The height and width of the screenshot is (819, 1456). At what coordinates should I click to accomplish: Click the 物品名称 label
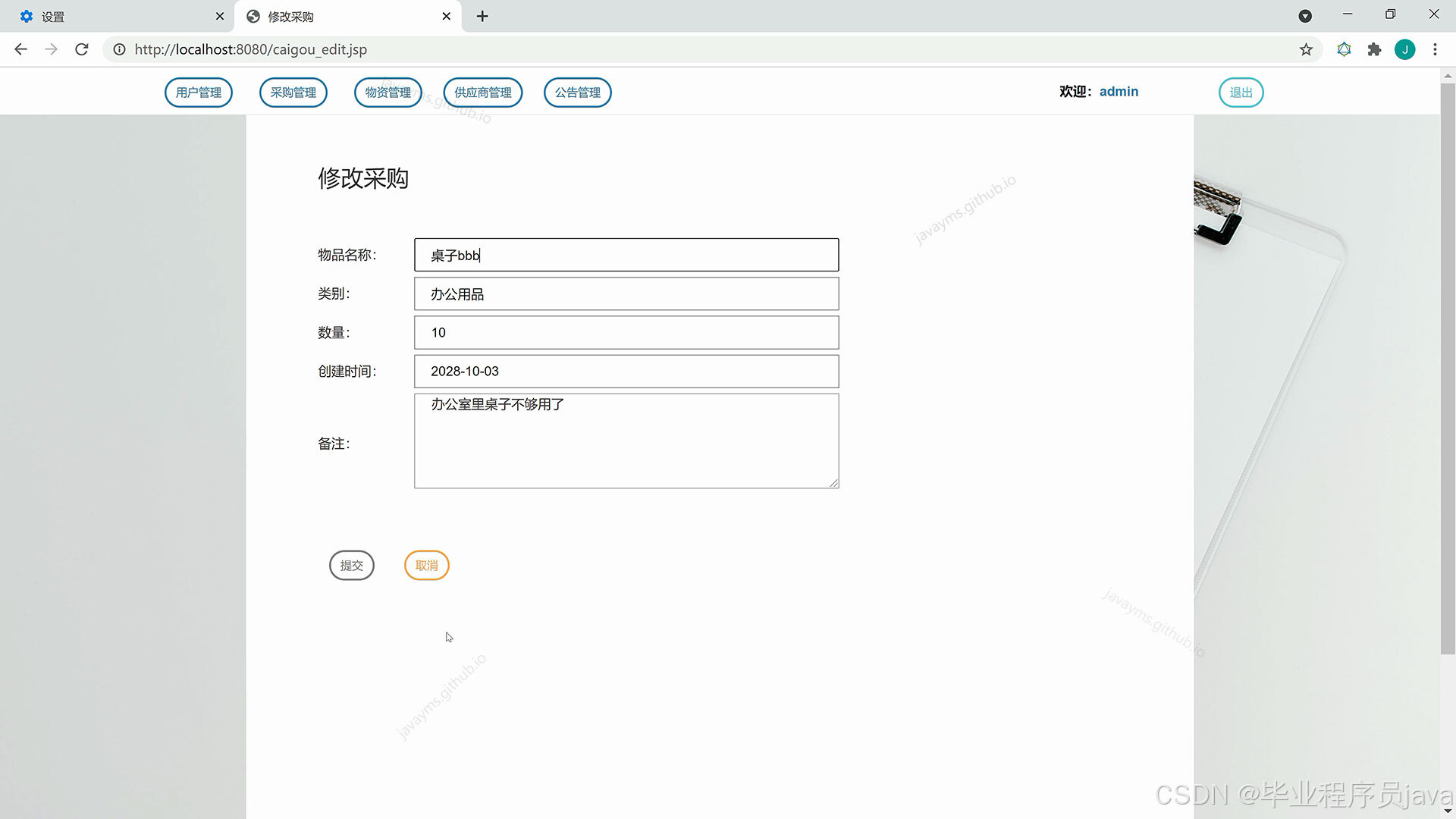tap(347, 255)
